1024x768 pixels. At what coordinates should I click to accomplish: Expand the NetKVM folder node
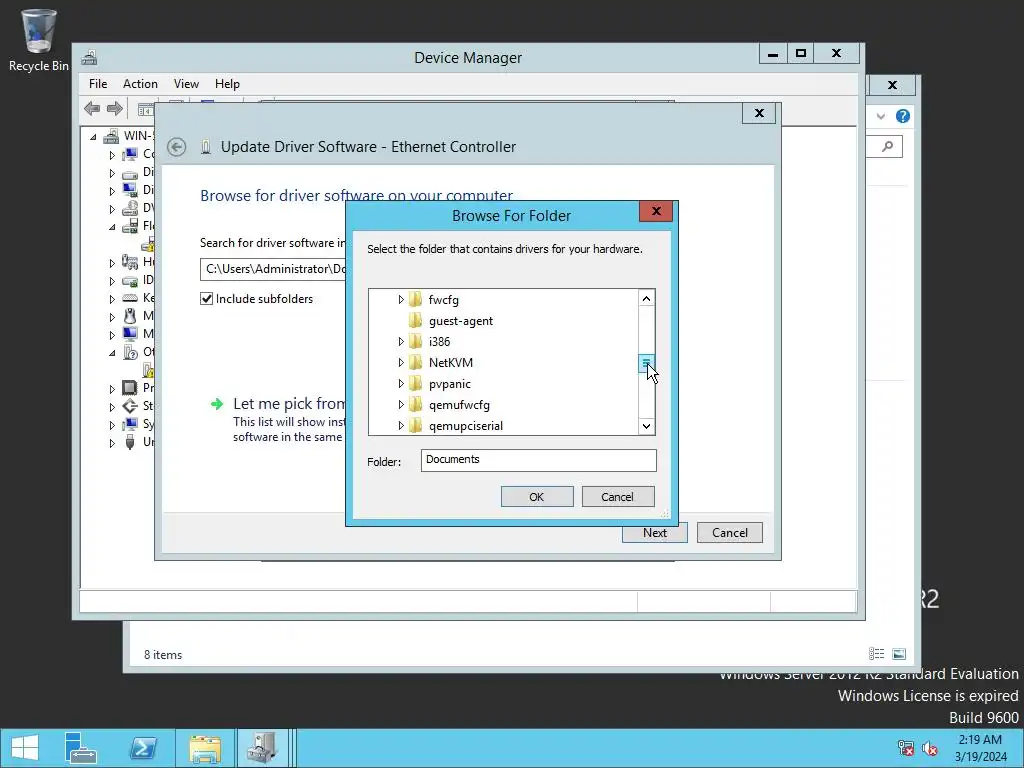pyautogui.click(x=401, y=362)
